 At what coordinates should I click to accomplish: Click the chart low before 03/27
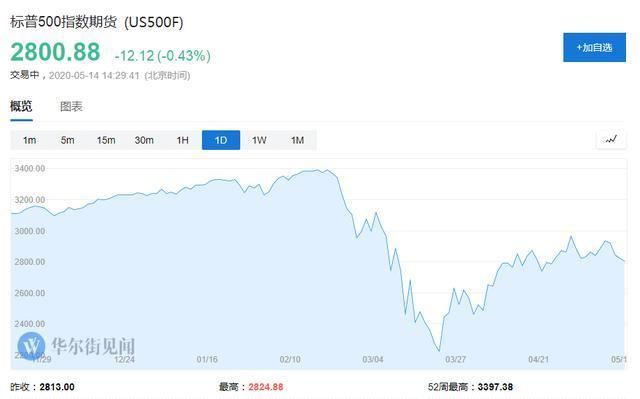[439, 350]
